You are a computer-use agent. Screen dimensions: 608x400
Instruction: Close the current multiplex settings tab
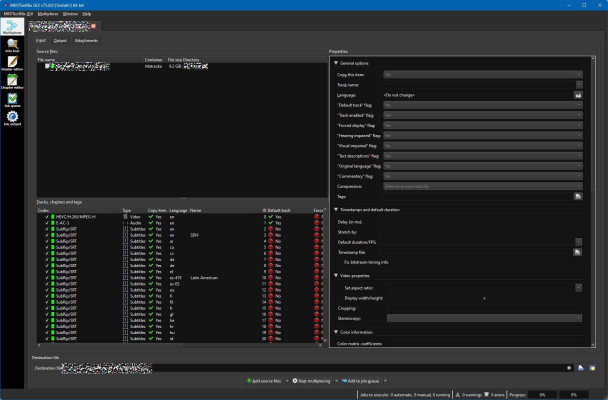click(x=93, y=26)
